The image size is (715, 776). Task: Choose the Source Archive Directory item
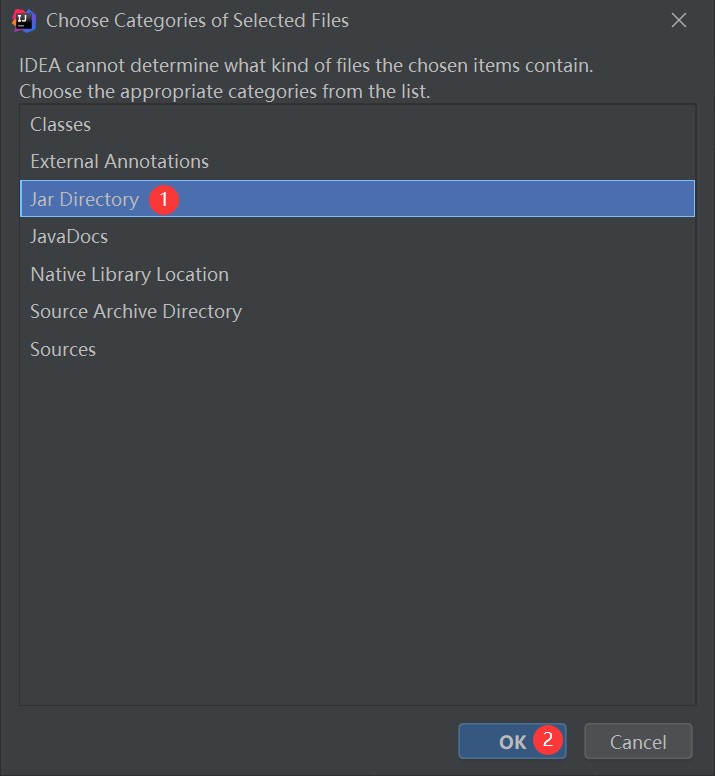click(x=357, y=311)
